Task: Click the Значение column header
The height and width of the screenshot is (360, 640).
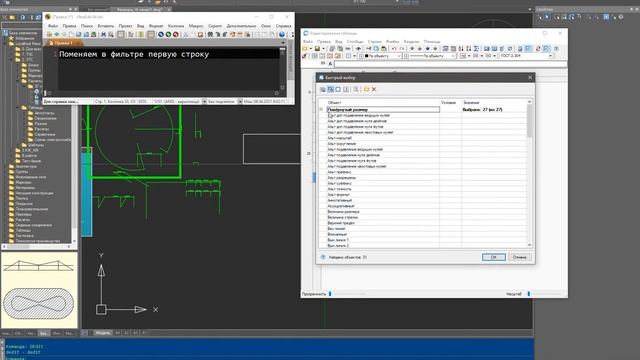Action: pyautogui.click(x=471, y=102)
